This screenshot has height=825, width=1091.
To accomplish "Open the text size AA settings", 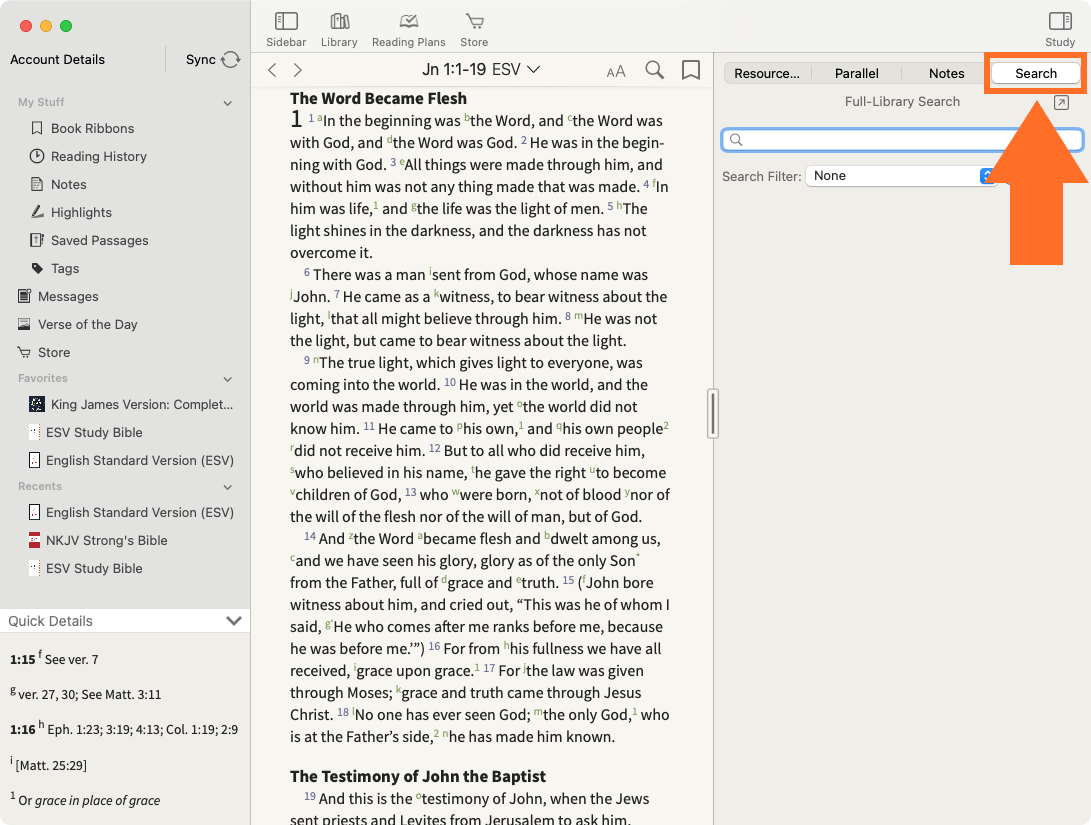I will (616, 71).
